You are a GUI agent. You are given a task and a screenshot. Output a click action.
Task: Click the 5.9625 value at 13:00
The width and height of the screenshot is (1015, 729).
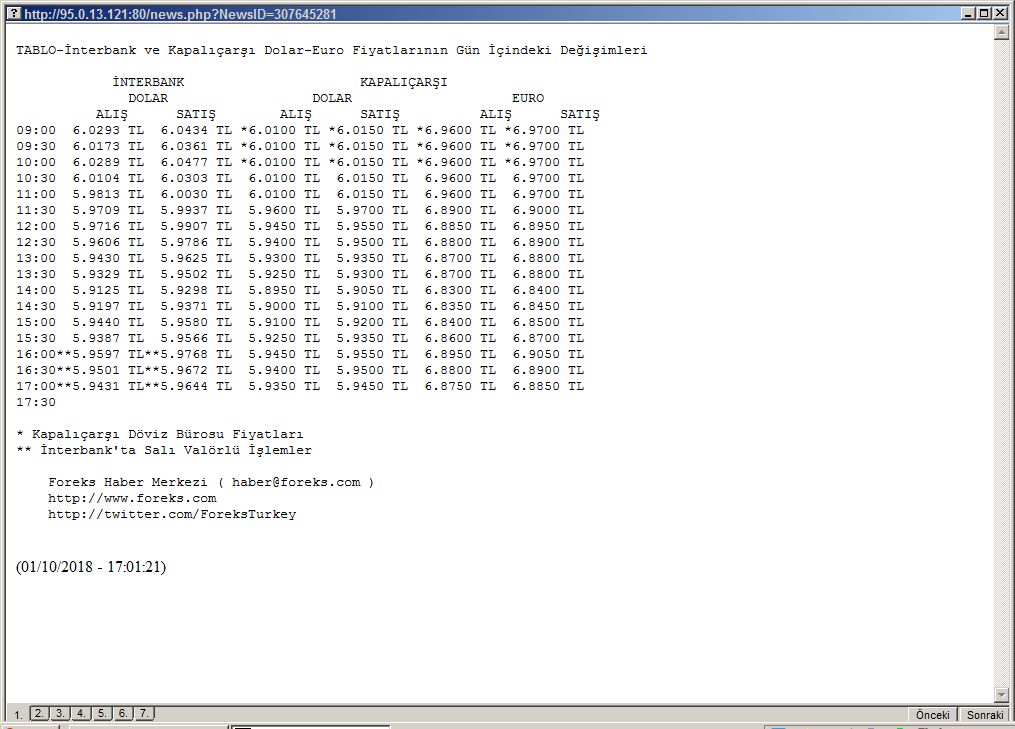pos(184,258)
